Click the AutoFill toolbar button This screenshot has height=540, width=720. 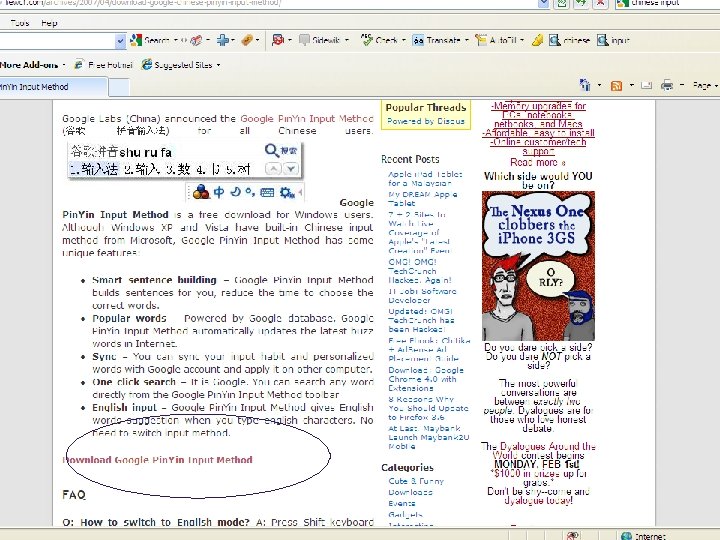pyautogui.click(x=496, y=40)
